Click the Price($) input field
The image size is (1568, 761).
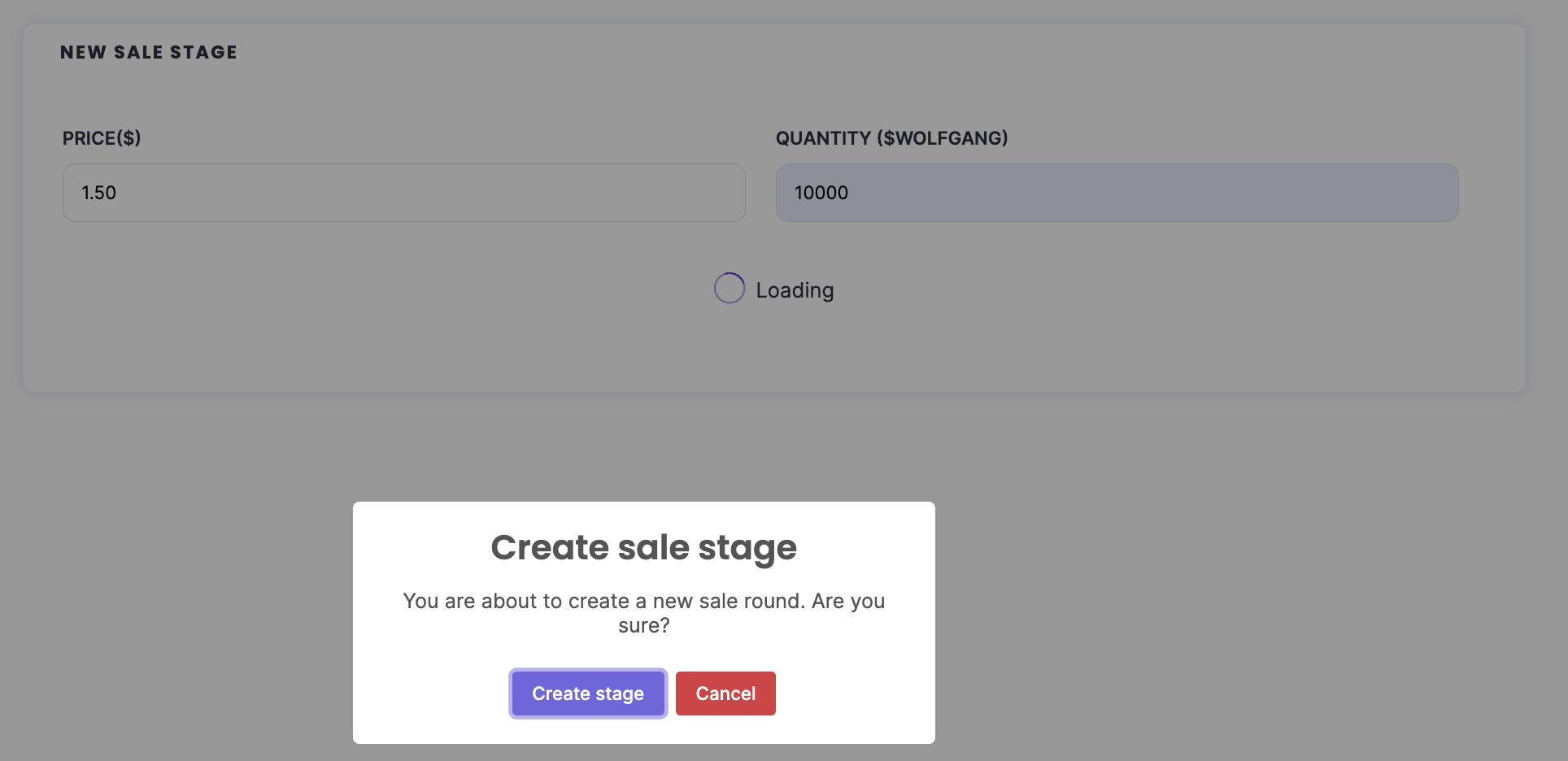click(x=403, y=193)
